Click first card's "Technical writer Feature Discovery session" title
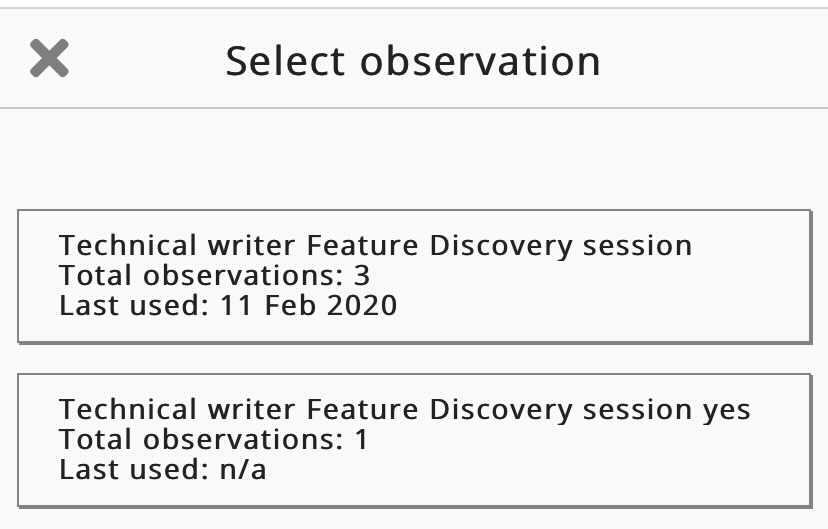This screenshot has height=529, width=828. pyautogui.click(x=375, y=246)
